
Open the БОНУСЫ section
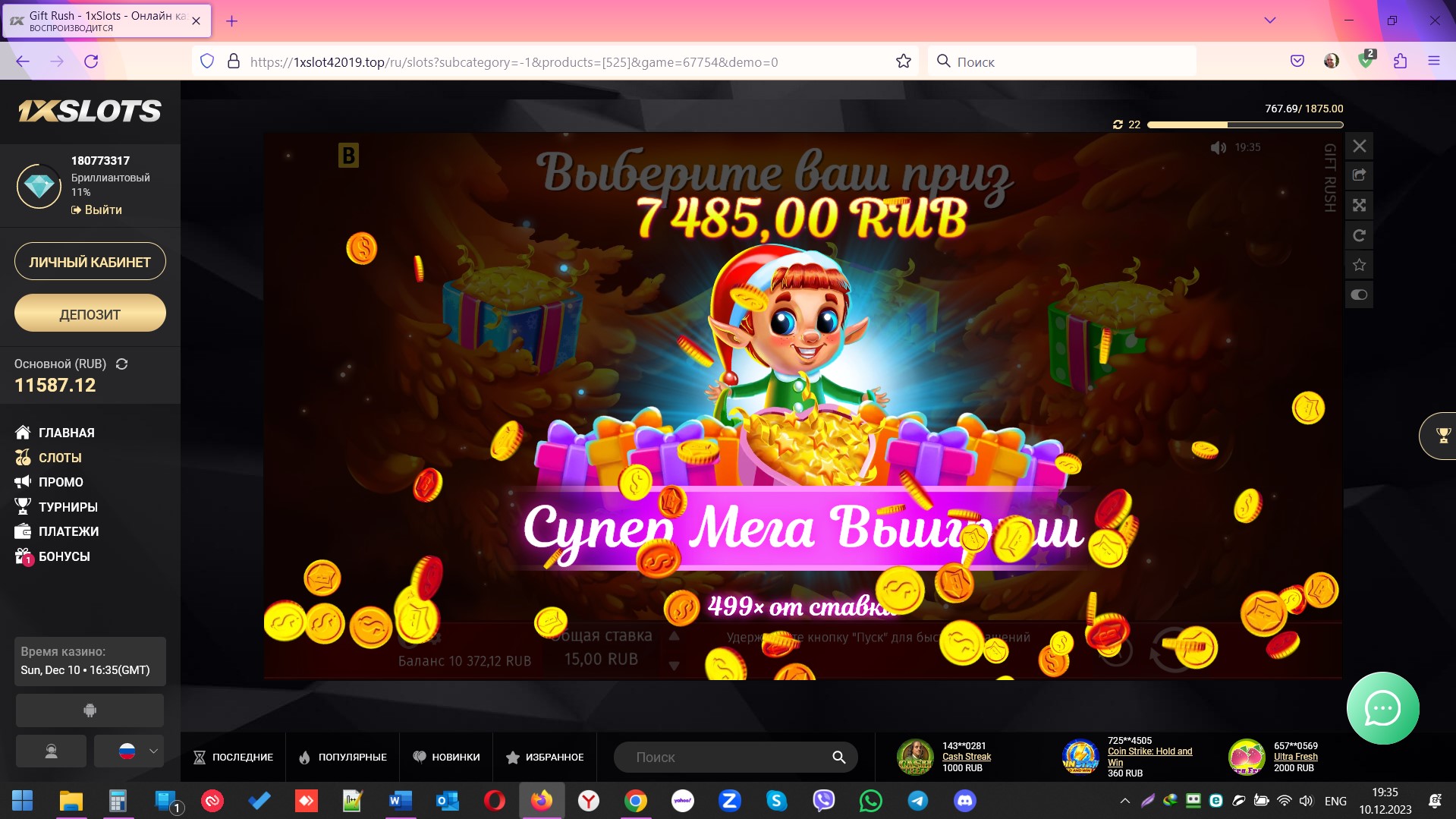(52, 556)
